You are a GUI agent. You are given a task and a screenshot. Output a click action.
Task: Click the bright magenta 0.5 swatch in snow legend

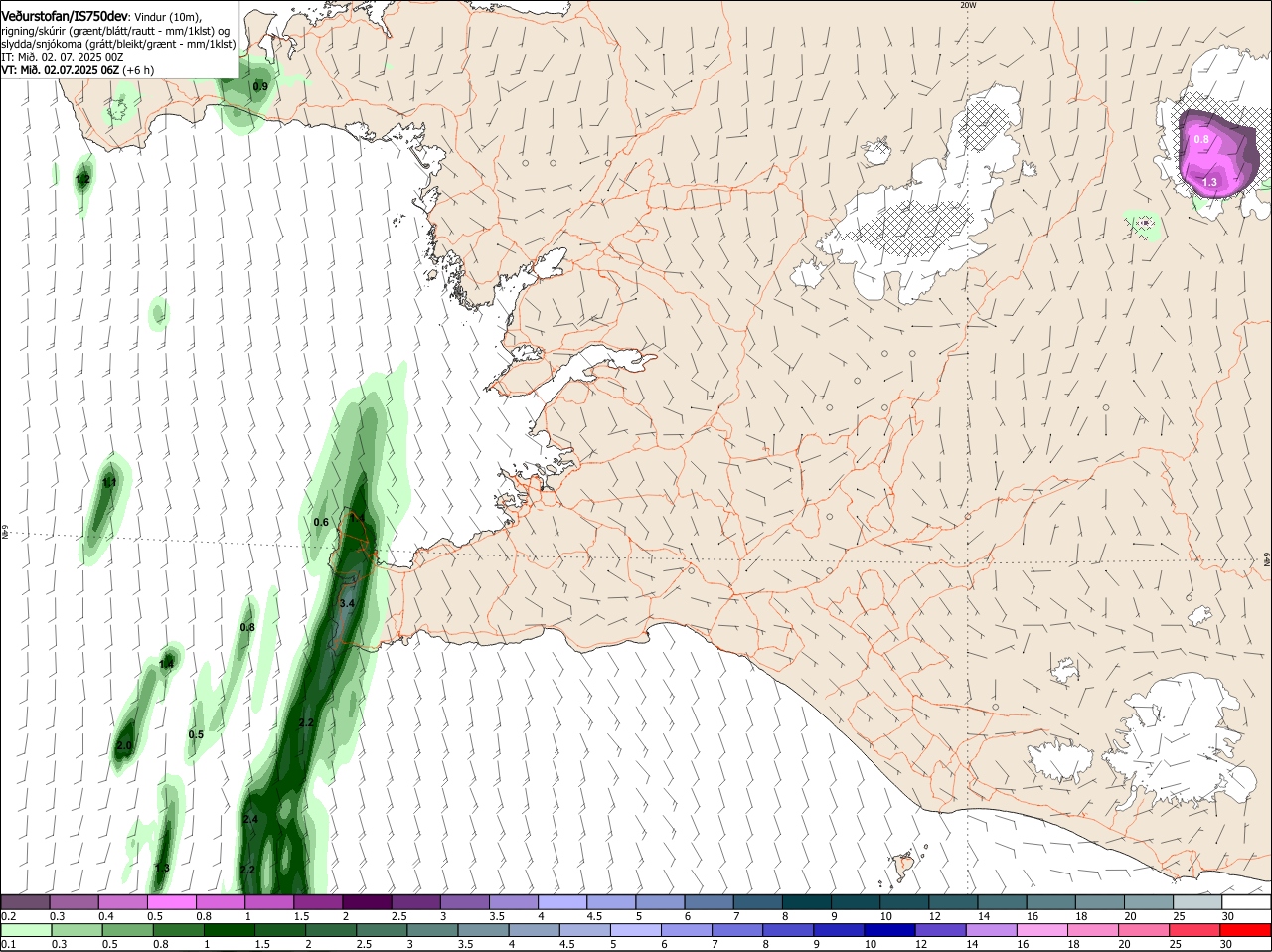[171, 901]
